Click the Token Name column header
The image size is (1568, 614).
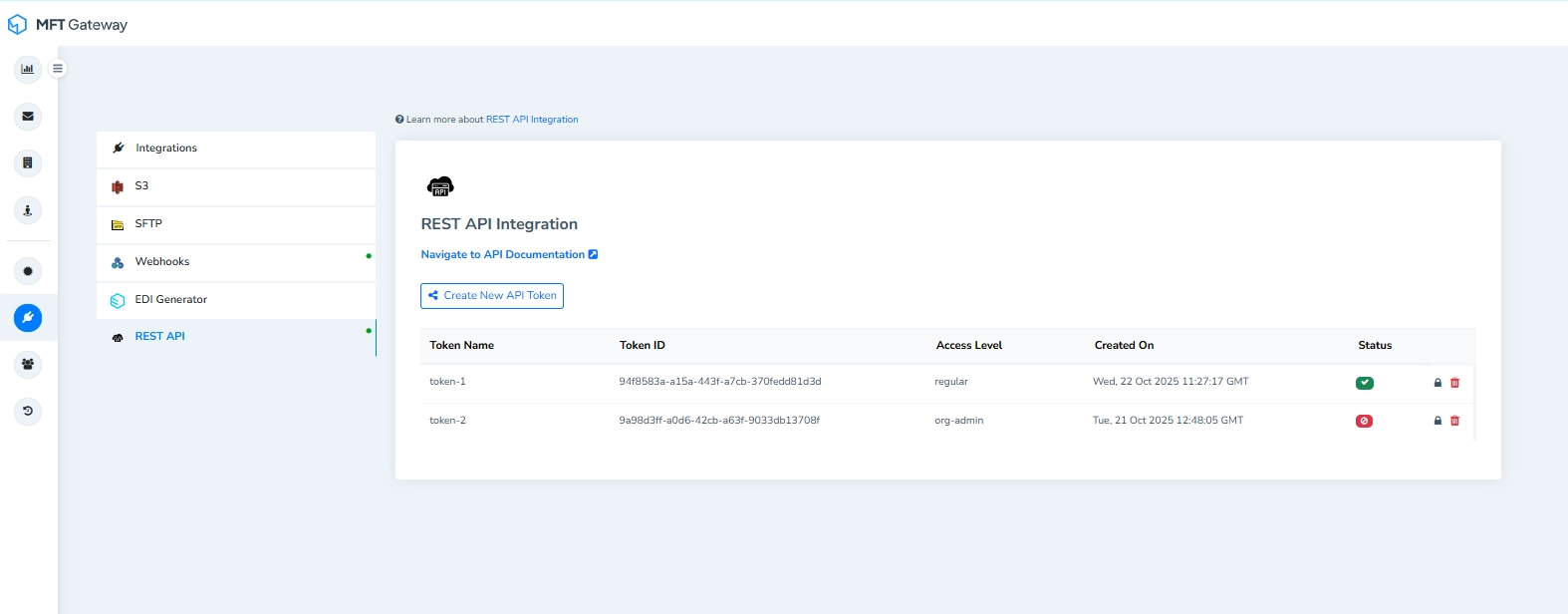click(461, 346)
